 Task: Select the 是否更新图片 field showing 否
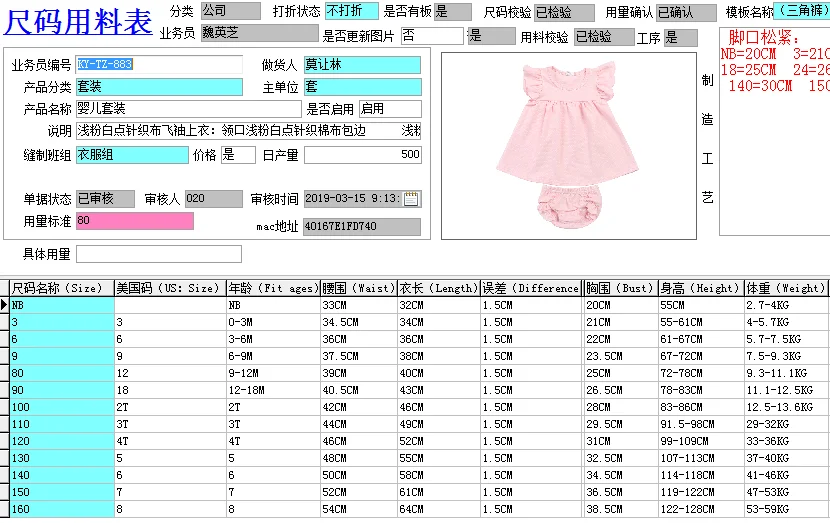[432, 36]
